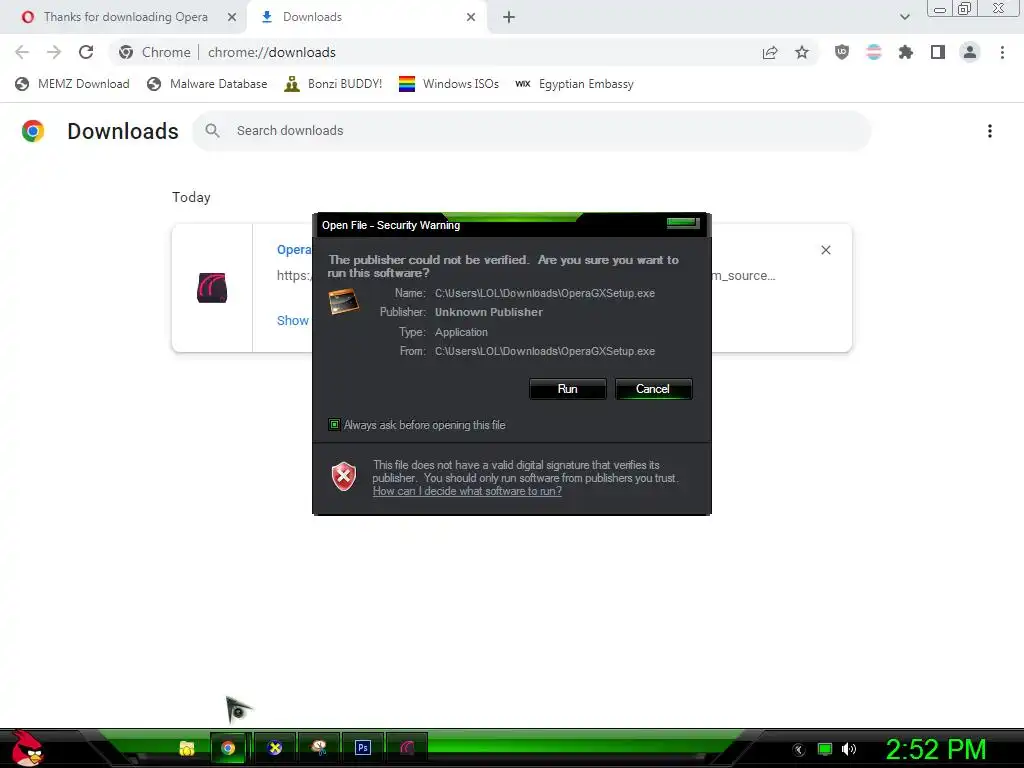The width and height of the screenshot is (1024, 768).
Task: Click the Search downloads field
Action: 532,131
